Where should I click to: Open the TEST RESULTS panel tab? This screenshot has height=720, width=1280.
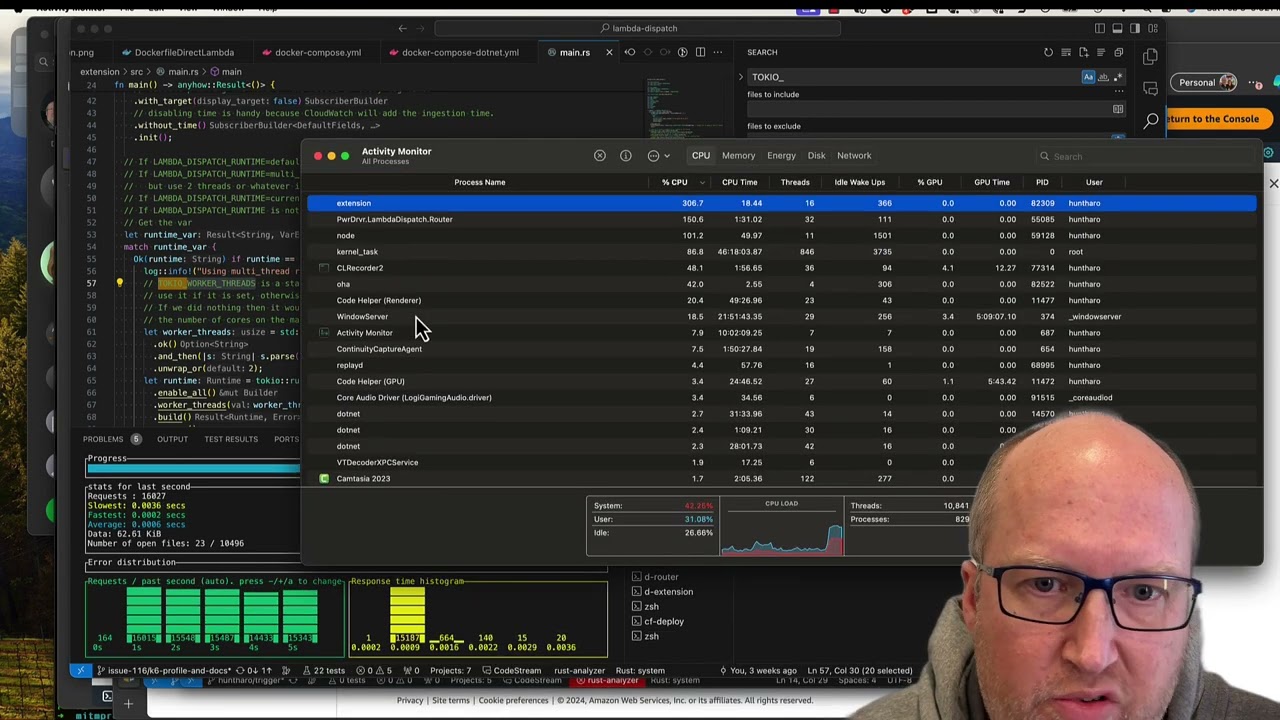coord(231,439)
